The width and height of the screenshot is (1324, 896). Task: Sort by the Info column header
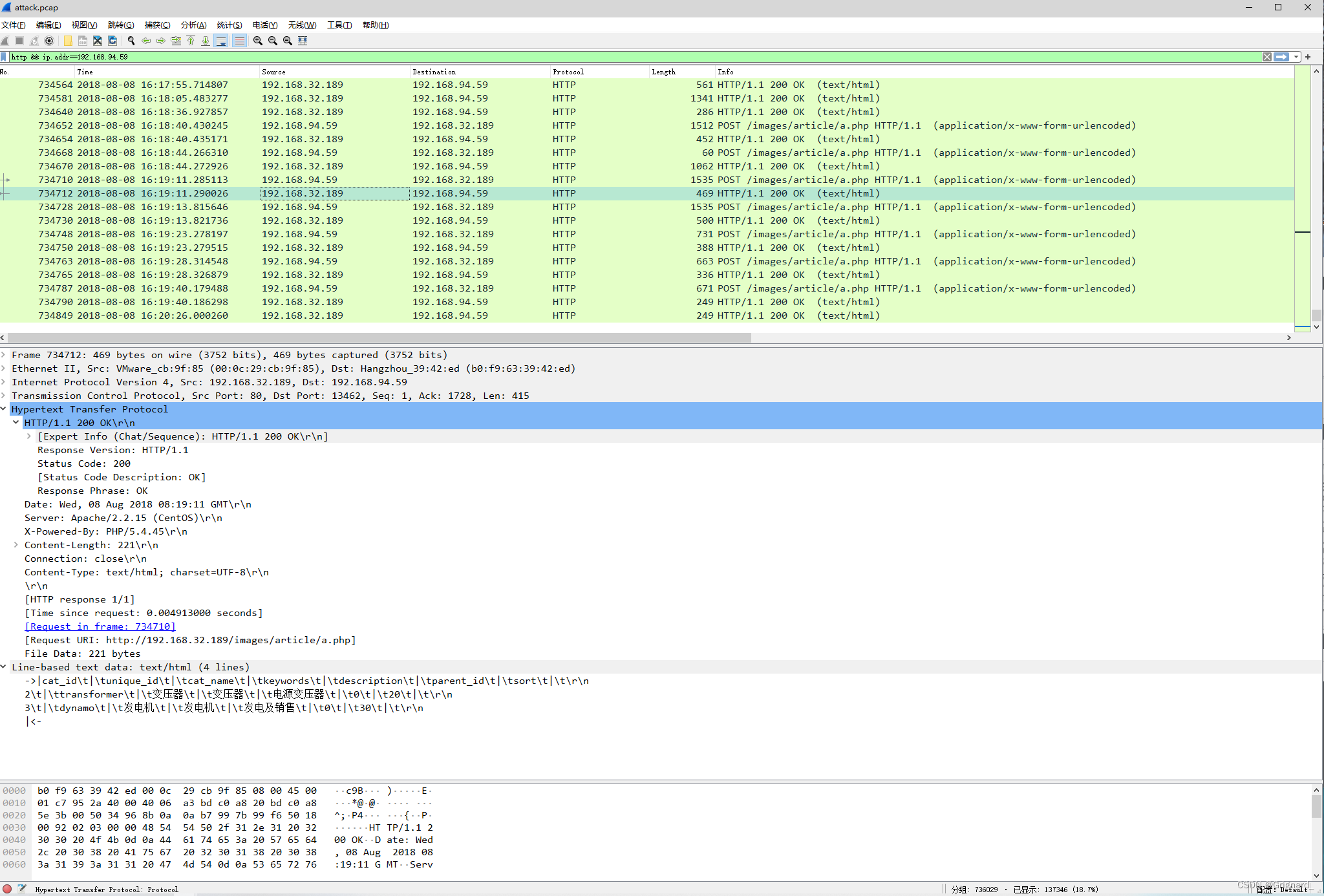tap(1004, 72)
